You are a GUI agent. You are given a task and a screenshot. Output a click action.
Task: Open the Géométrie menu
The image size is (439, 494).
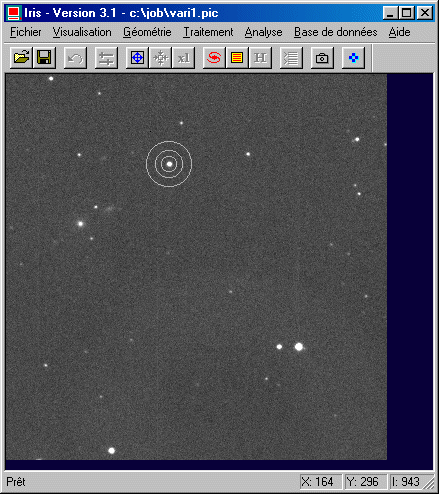[147, 32]
